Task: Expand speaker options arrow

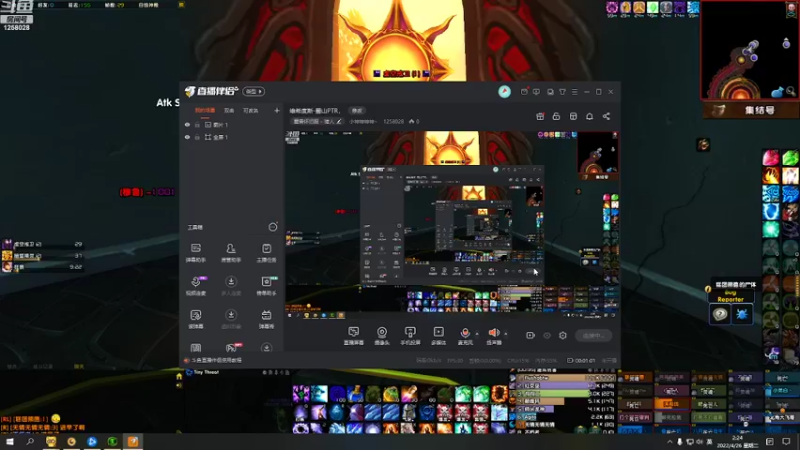Action: (506, 334)
